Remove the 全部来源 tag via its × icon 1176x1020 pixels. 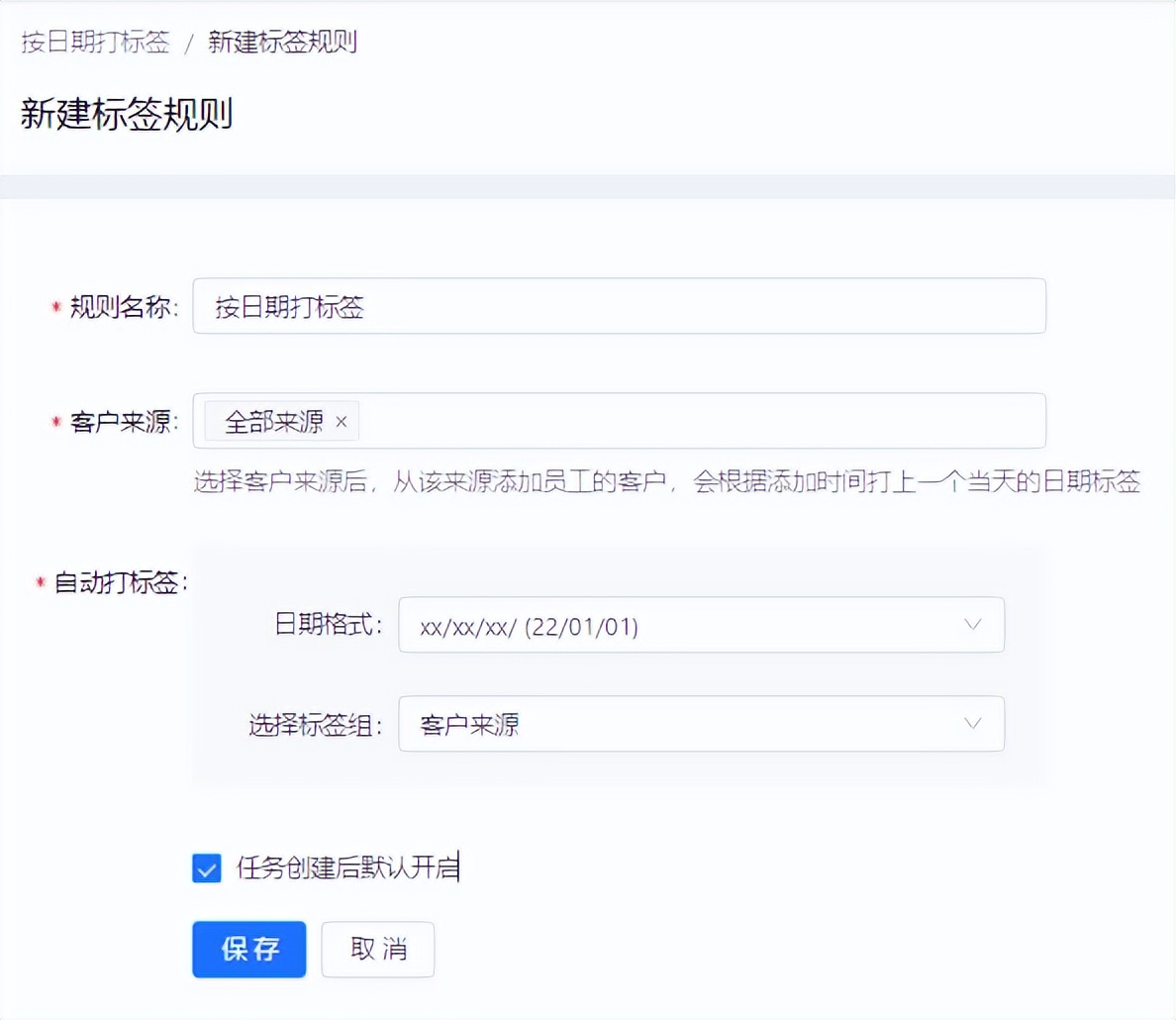tap(342, 421)
